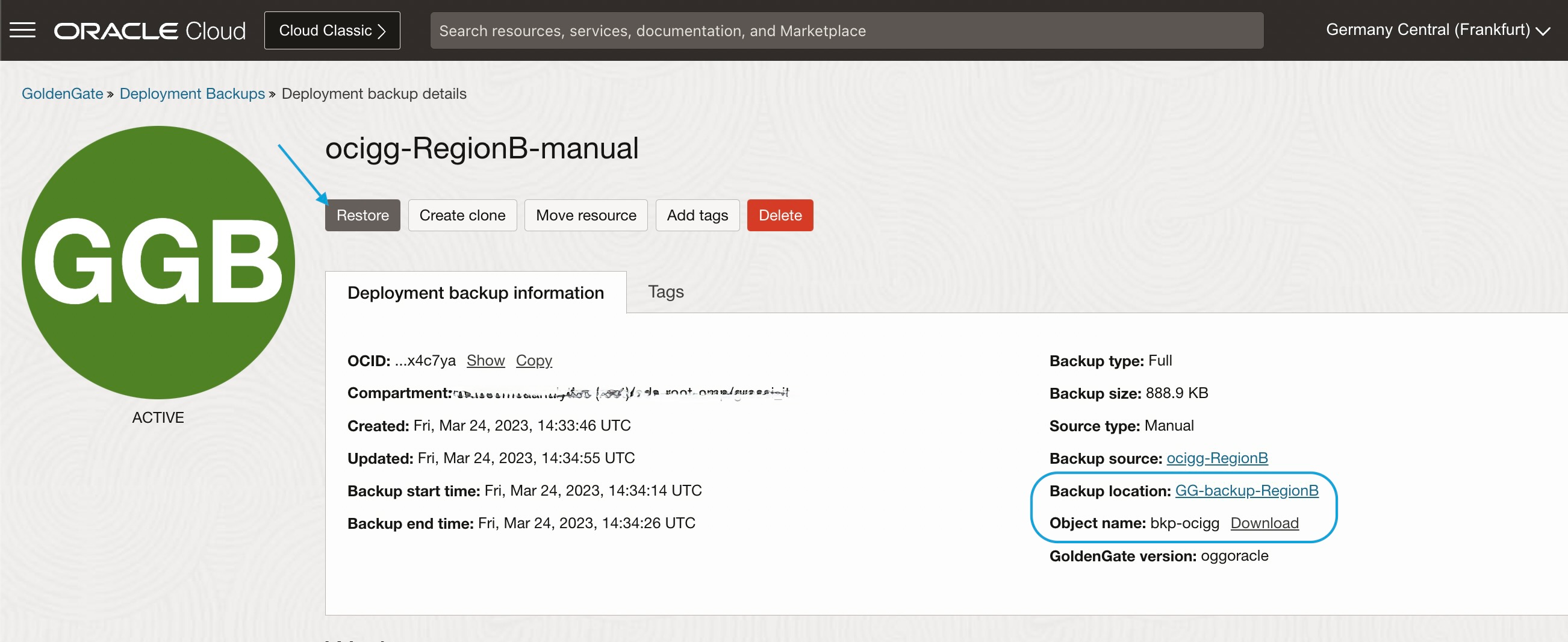
Task: Copy the OCID value
Action: [x=534, y=360]
